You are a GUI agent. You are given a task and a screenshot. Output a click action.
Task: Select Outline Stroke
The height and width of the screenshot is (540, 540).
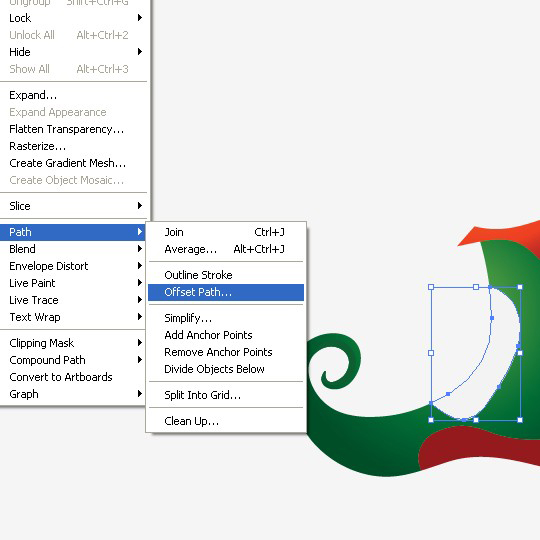pyautogui.click(x=226, y=275)
